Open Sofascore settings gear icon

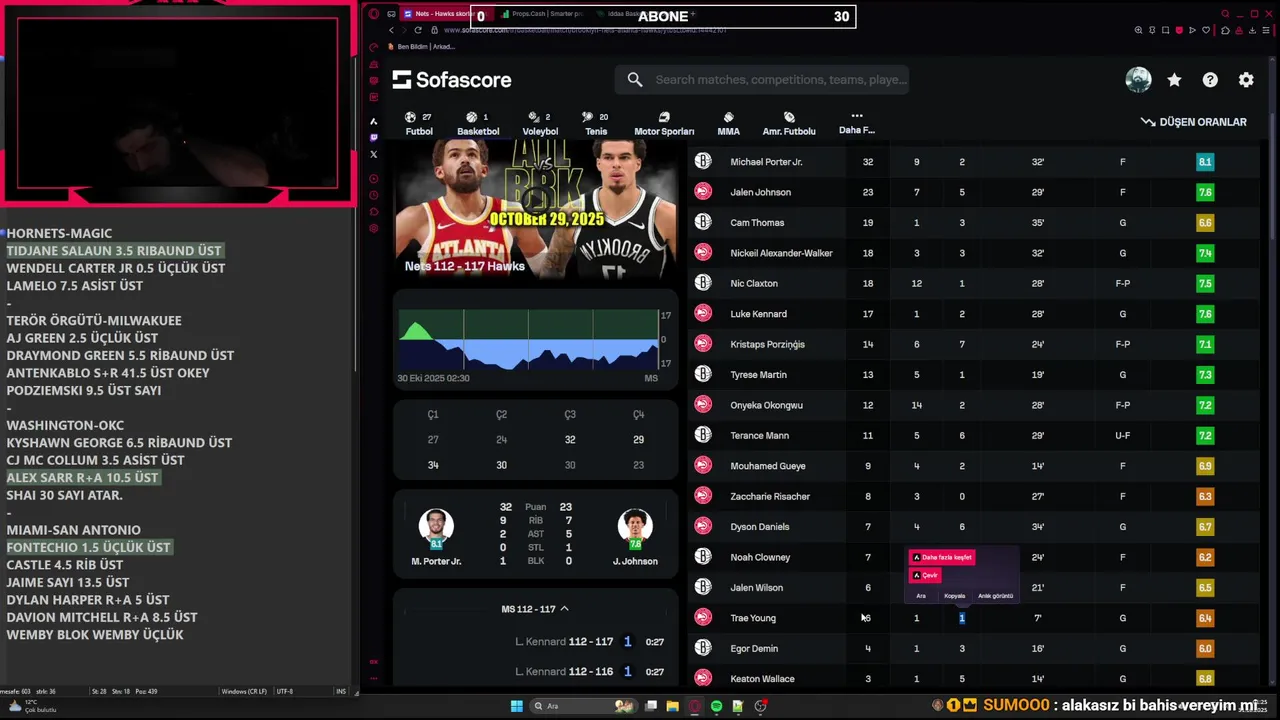pos(1246,80)
